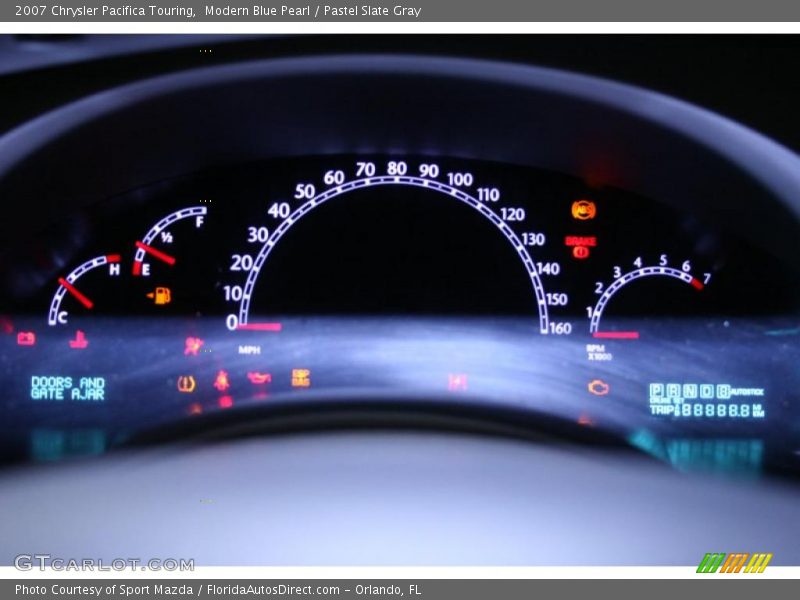Click the RPM X1000 label
Screen dimensions: 800x600
599,353
